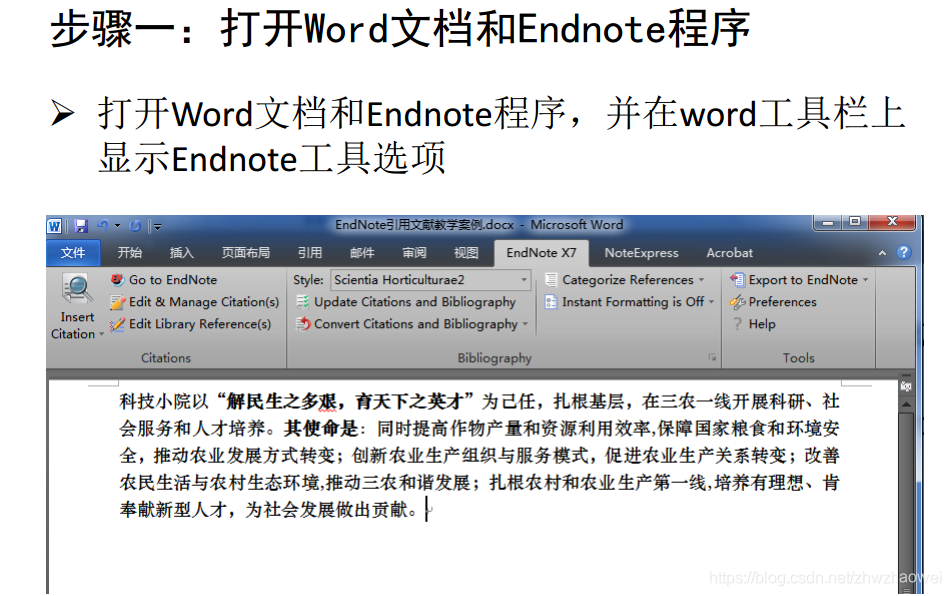
Task: Open the 引用 tab
Action: (310, 253)
